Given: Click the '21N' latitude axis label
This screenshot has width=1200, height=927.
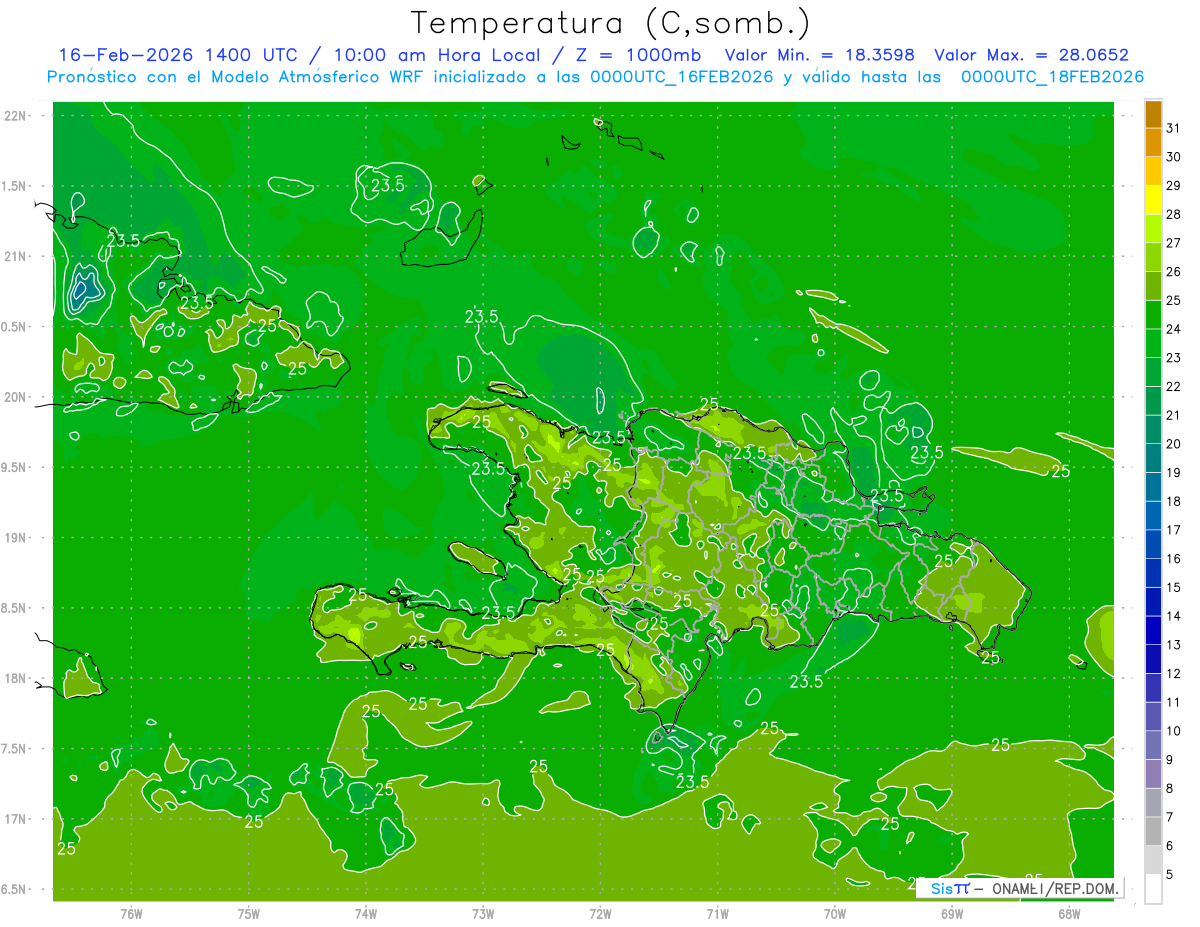Looking at the screenshot, I should [x=16, y=256].
